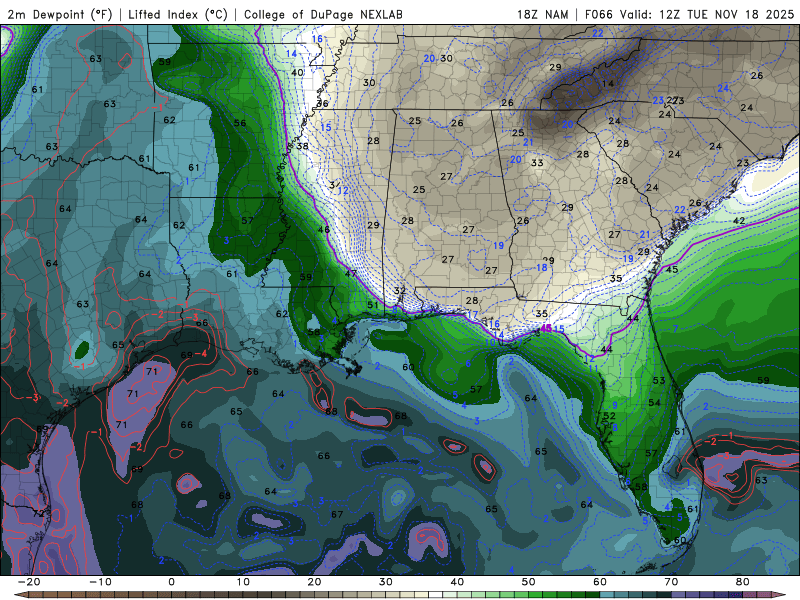Click the '67' dewpoint value in the Gulf
The width and height of the screenshot is (800, 600).
337,514
